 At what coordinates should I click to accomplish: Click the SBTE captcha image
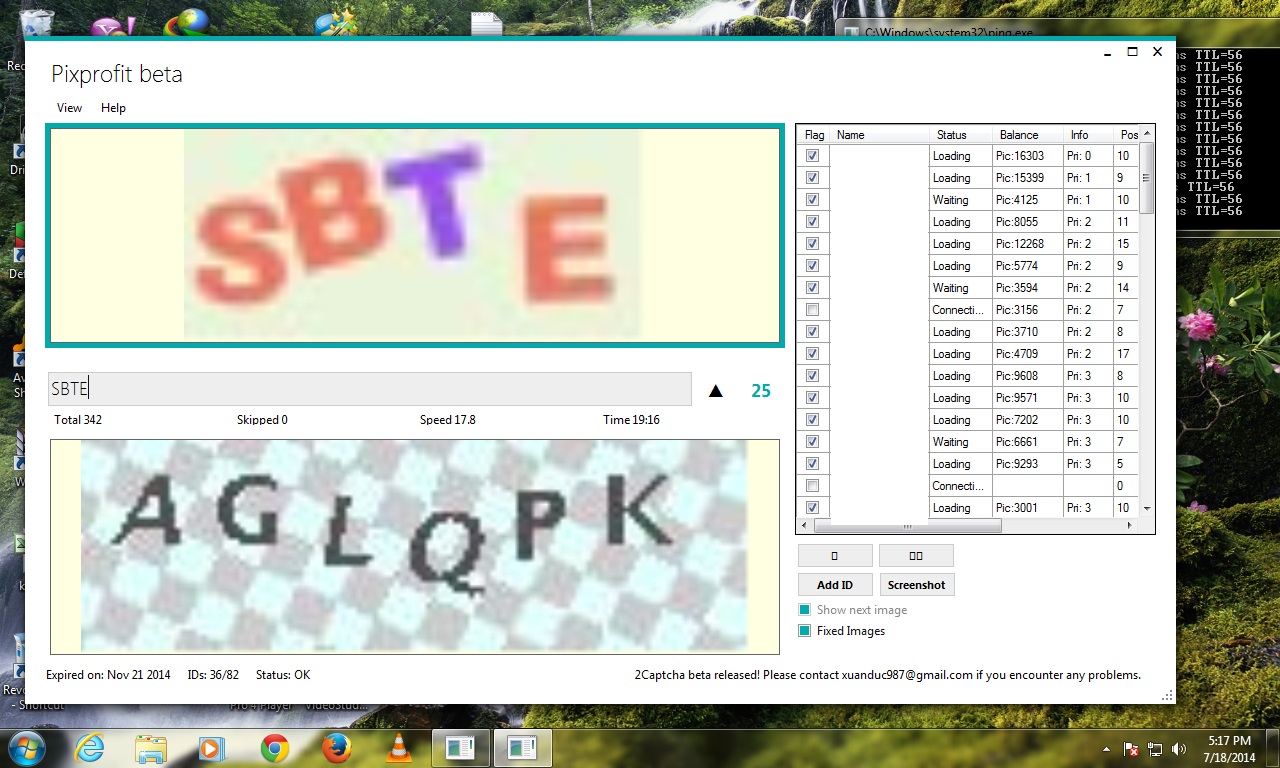(x=414, y=235)
